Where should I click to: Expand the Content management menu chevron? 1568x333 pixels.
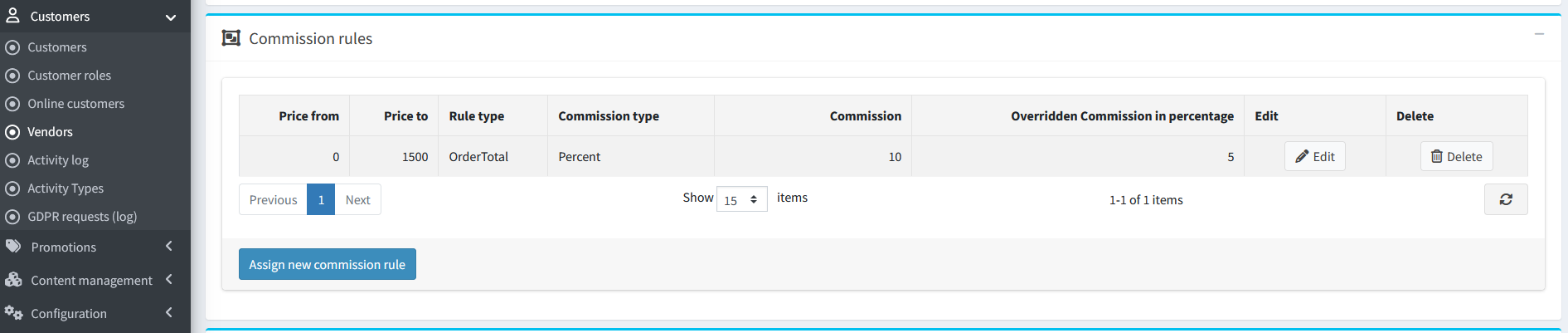click(x=169, y=280)
